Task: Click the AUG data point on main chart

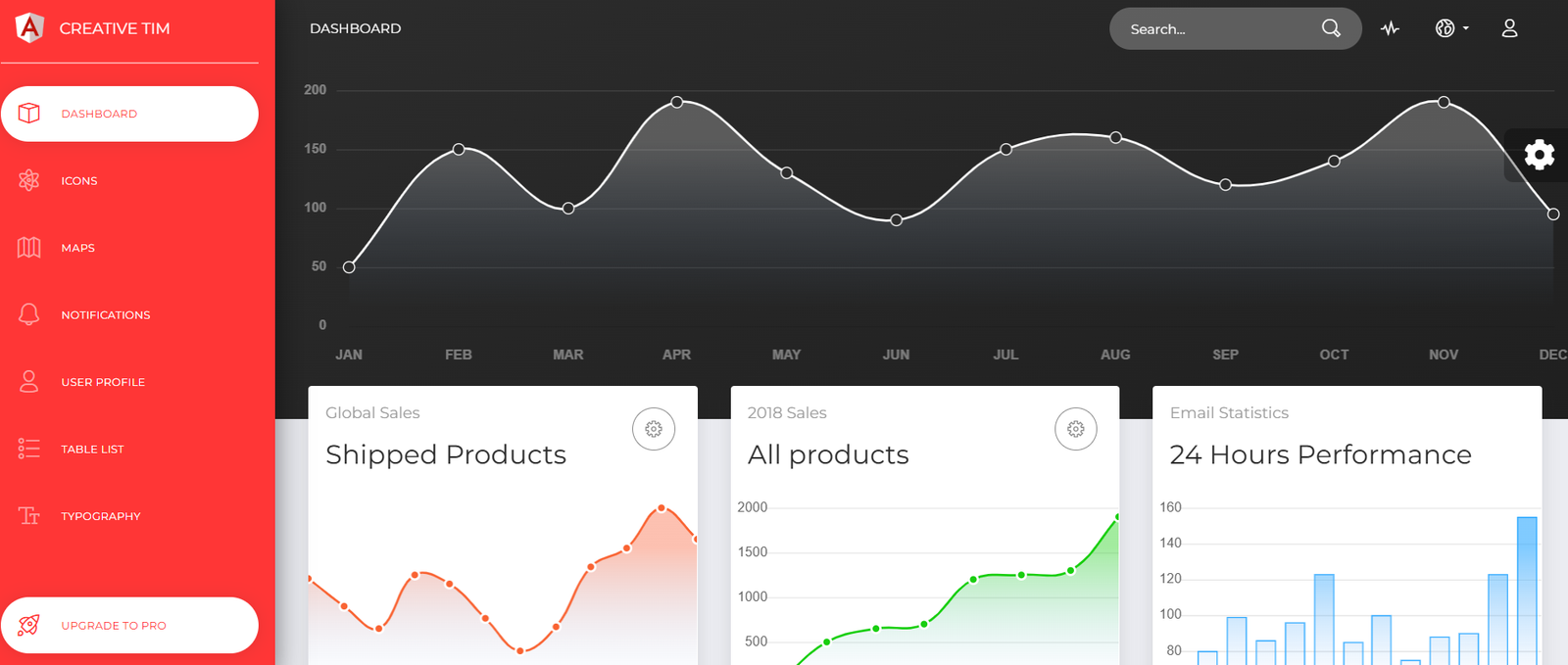Action: tap(1115, 138)
